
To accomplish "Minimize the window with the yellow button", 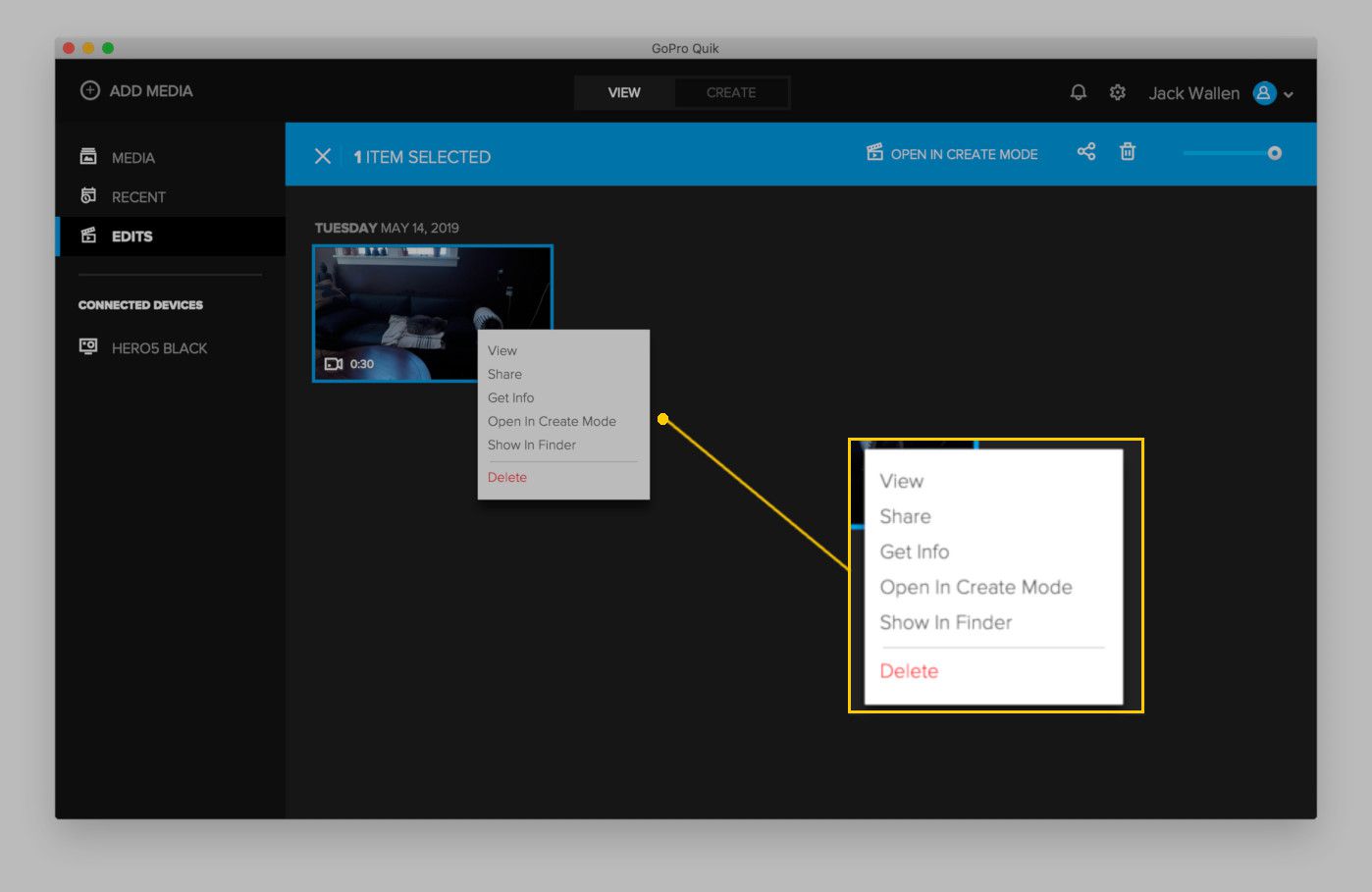I will pyautogui.click(x=88, y=48).
